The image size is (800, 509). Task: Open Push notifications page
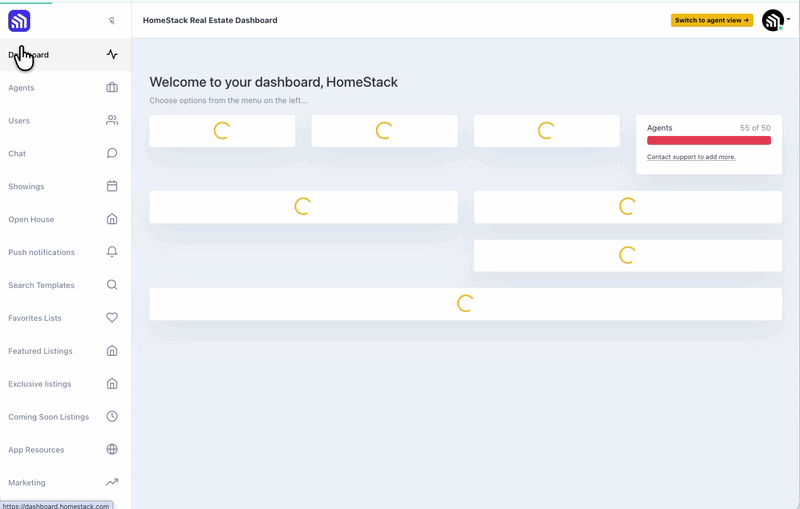tap(65, 252)
